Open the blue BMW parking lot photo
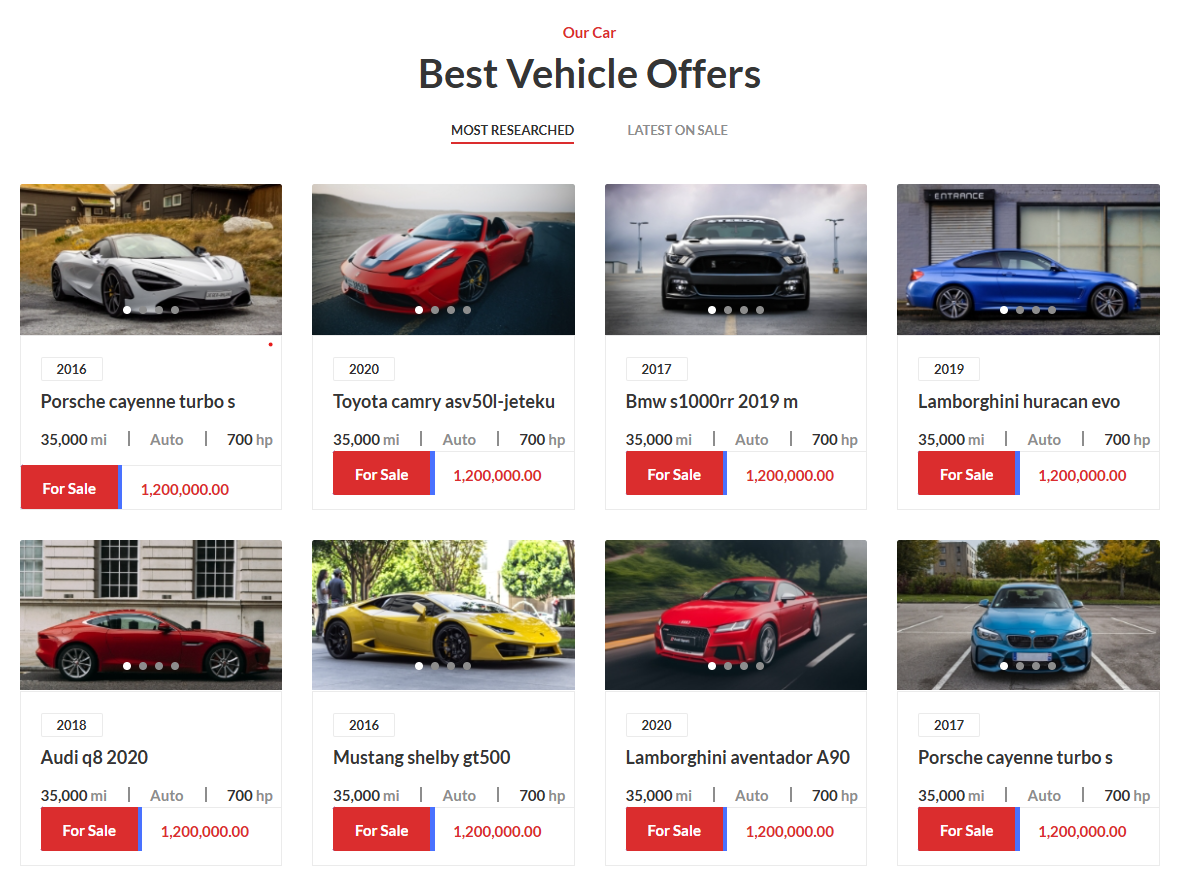 click(x=1028, y=615)
